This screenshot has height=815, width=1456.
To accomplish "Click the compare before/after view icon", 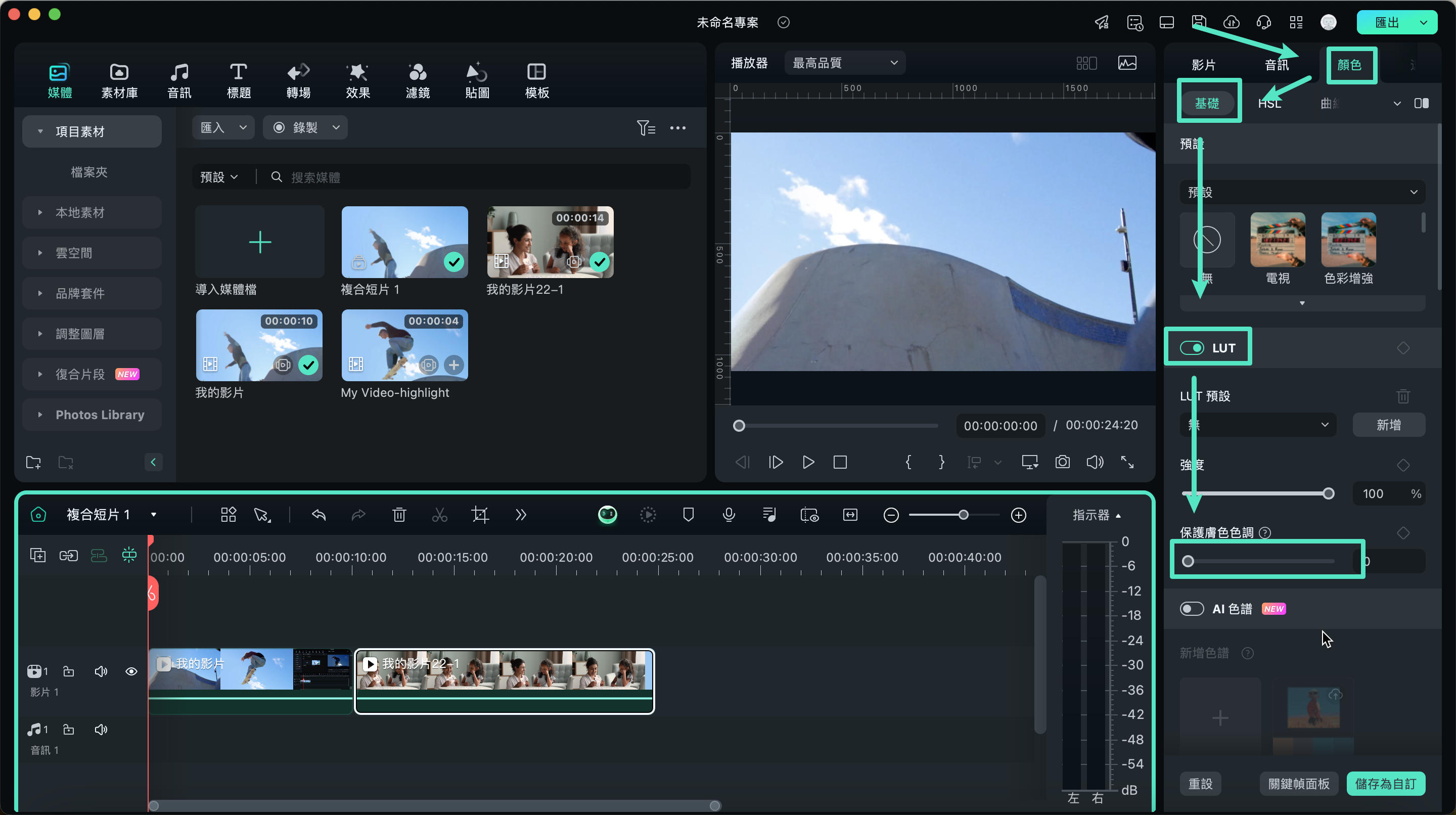I will click(1421, 104).
